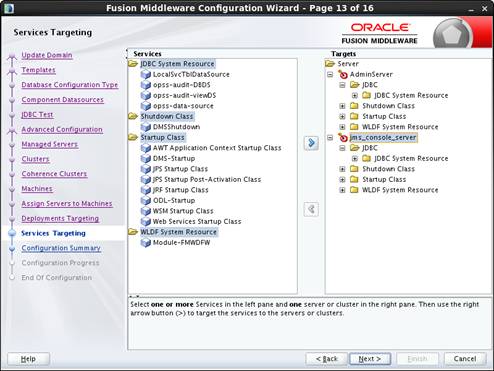Select the Module-FMWDFW service

182,242
